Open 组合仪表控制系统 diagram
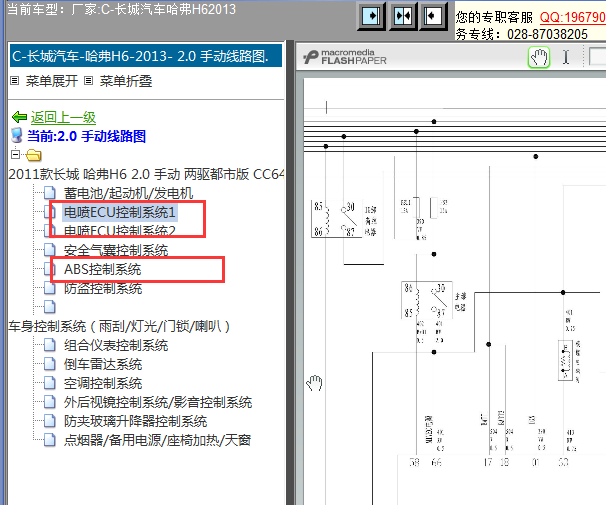The height and width of the screenshot is (505, 606). tap(116, 345)
